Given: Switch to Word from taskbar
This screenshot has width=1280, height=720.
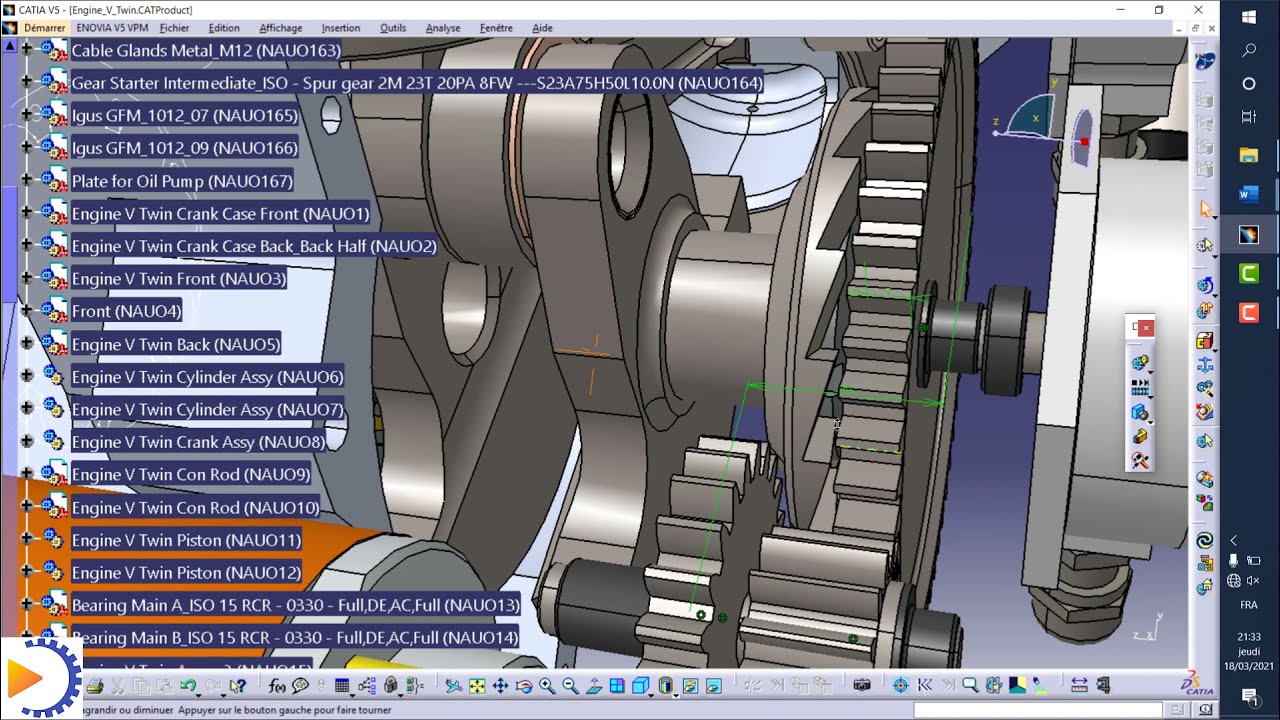Looking at the screenshot, I should [1249, 195].
